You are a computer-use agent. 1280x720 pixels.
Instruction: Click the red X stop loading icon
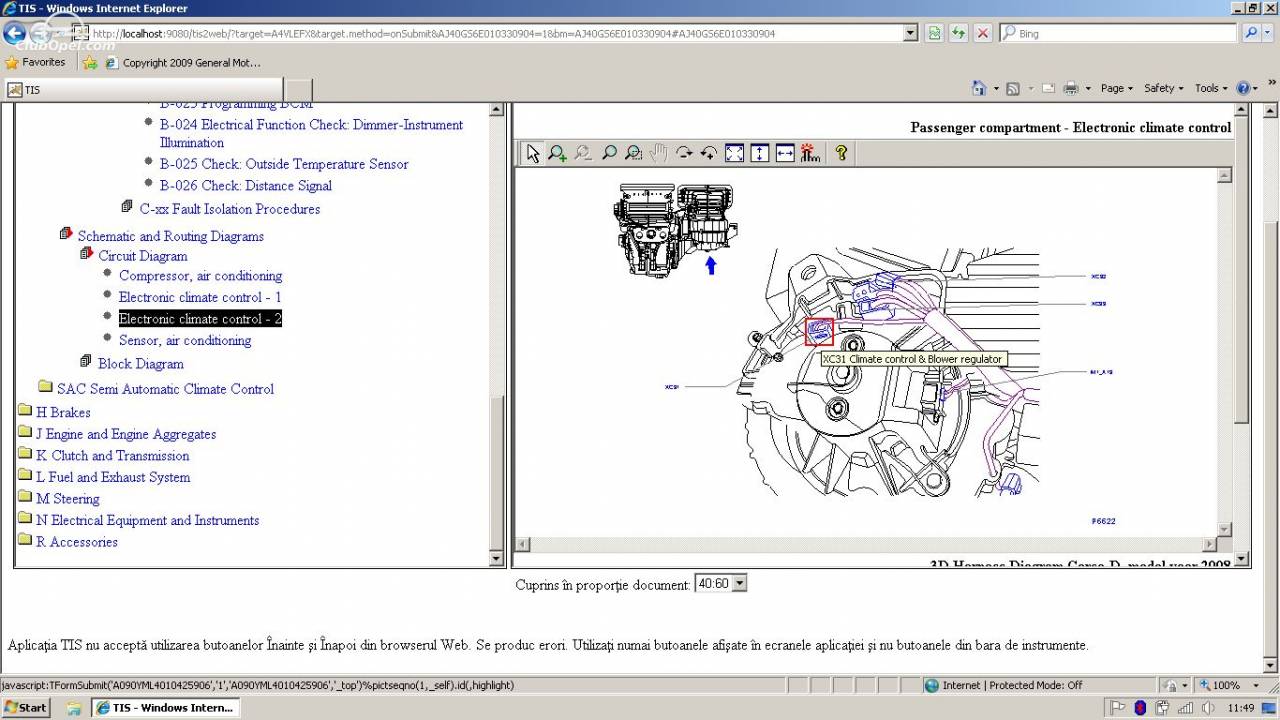tap(983, 33)
